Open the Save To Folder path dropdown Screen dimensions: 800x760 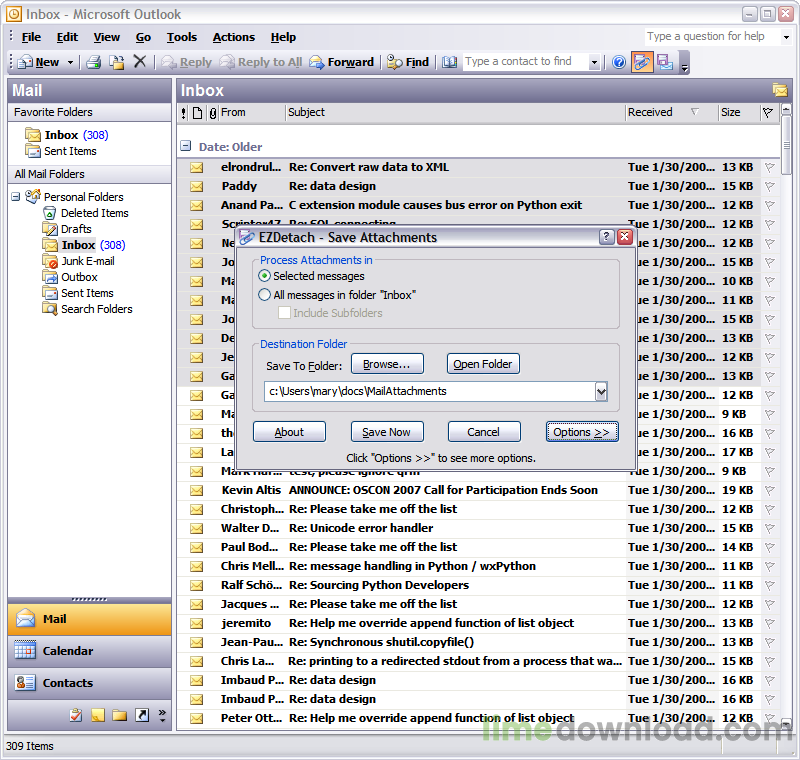pyautogui.click(x=600, y=392)
